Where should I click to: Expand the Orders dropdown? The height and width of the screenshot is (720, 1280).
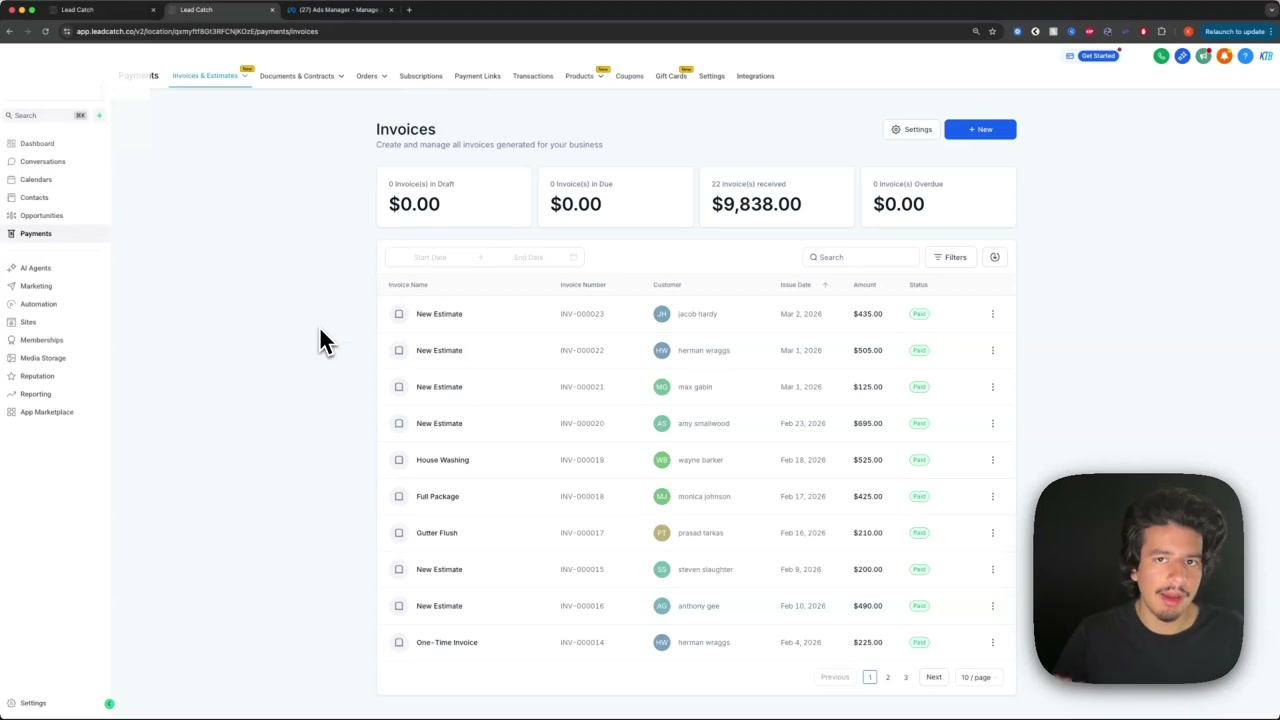point(384,76)
